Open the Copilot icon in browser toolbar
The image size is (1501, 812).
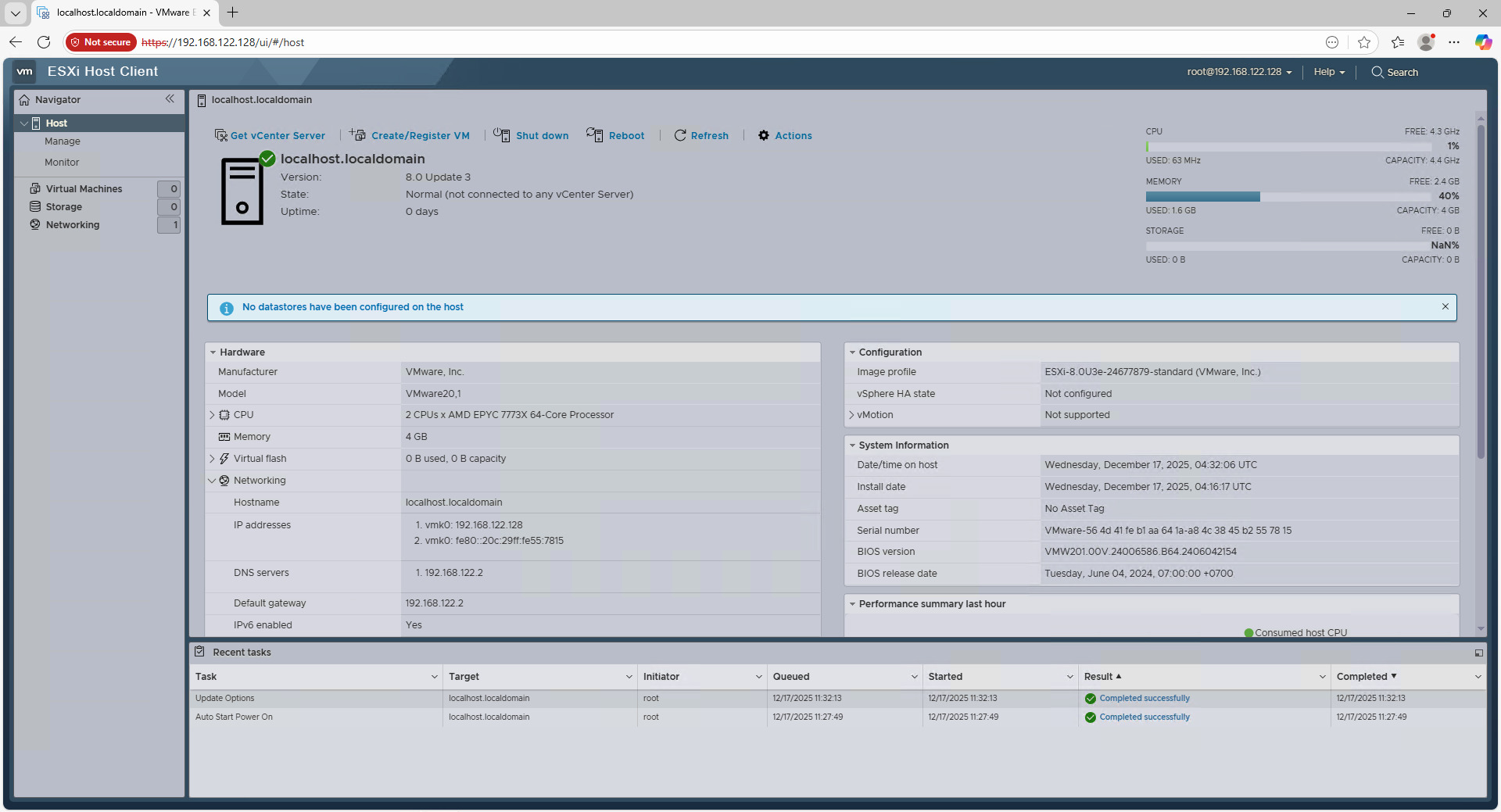click(1483, 42)
